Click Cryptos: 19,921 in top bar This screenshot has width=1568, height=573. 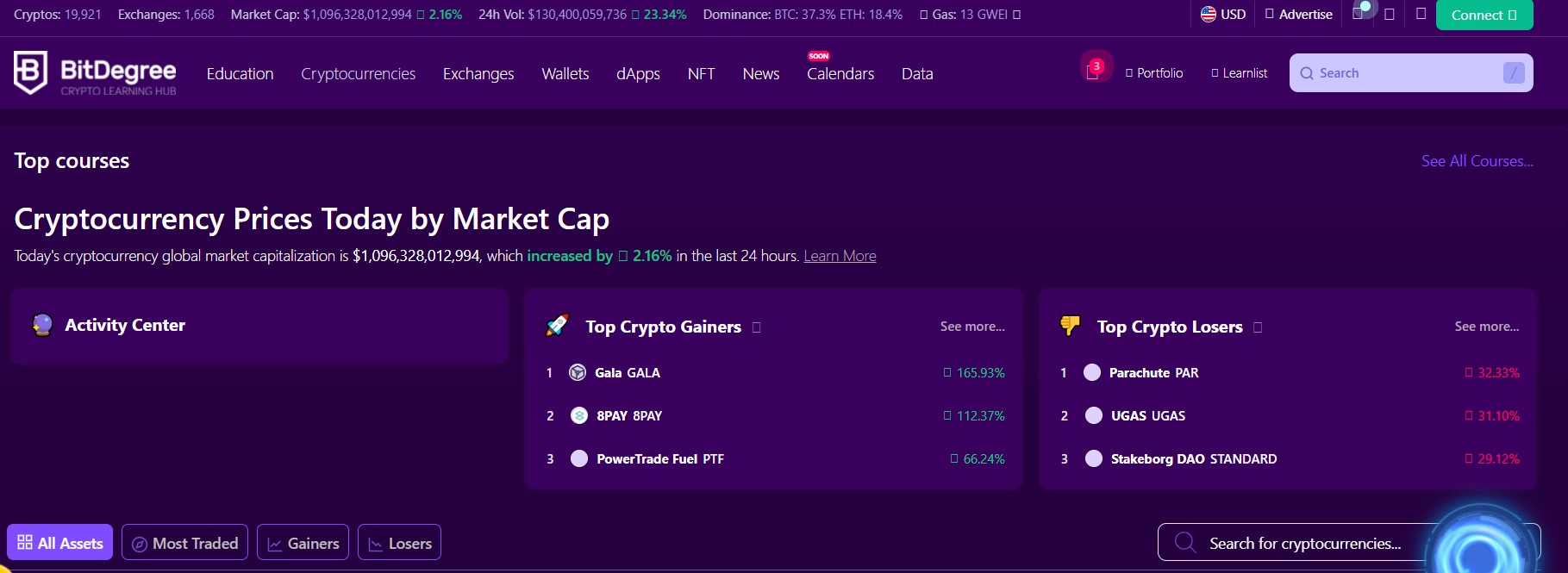58,15
